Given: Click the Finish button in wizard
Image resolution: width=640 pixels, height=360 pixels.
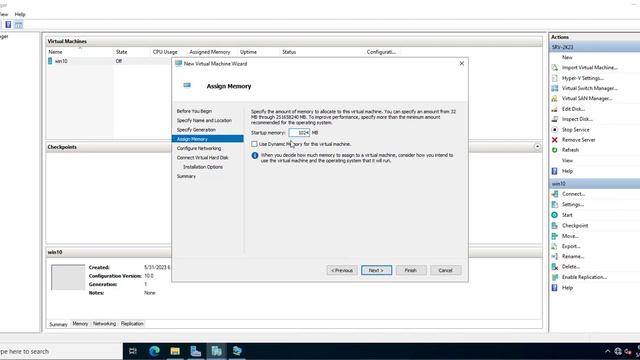Looking at the screenshot, I should 411,270.
